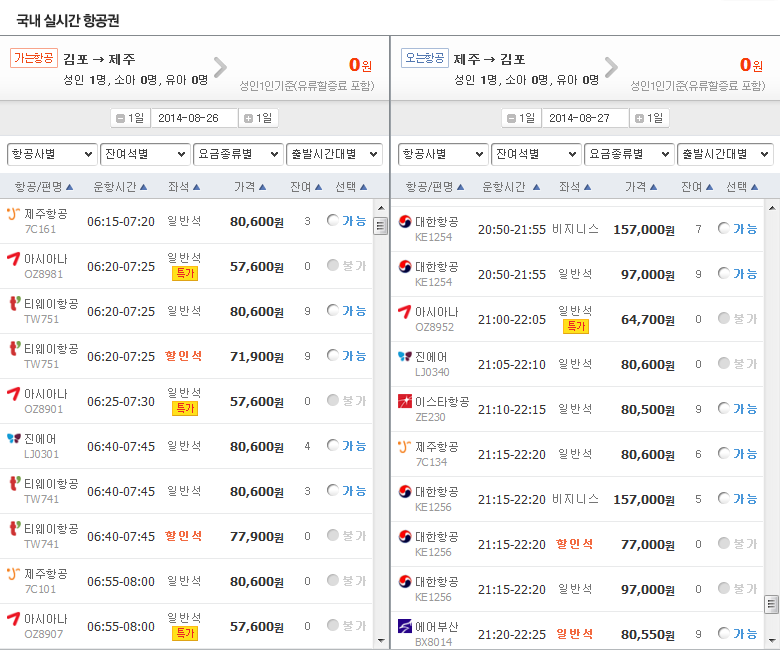Screen dimensions: 783x657
Task: Click Jeju Air logo for flight 7C134
Action: [x=404, y=447]
